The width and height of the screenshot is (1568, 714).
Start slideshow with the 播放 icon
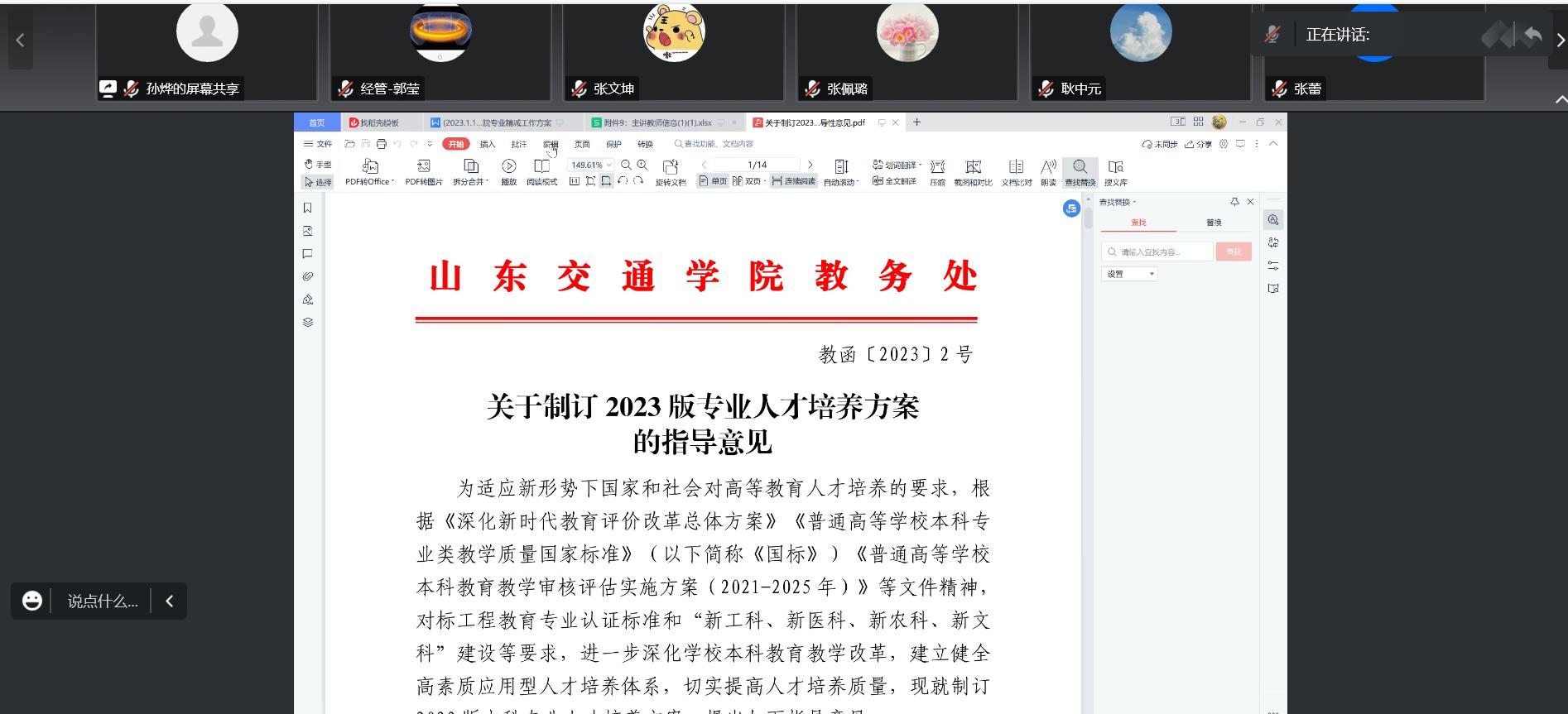pos(508,167)
